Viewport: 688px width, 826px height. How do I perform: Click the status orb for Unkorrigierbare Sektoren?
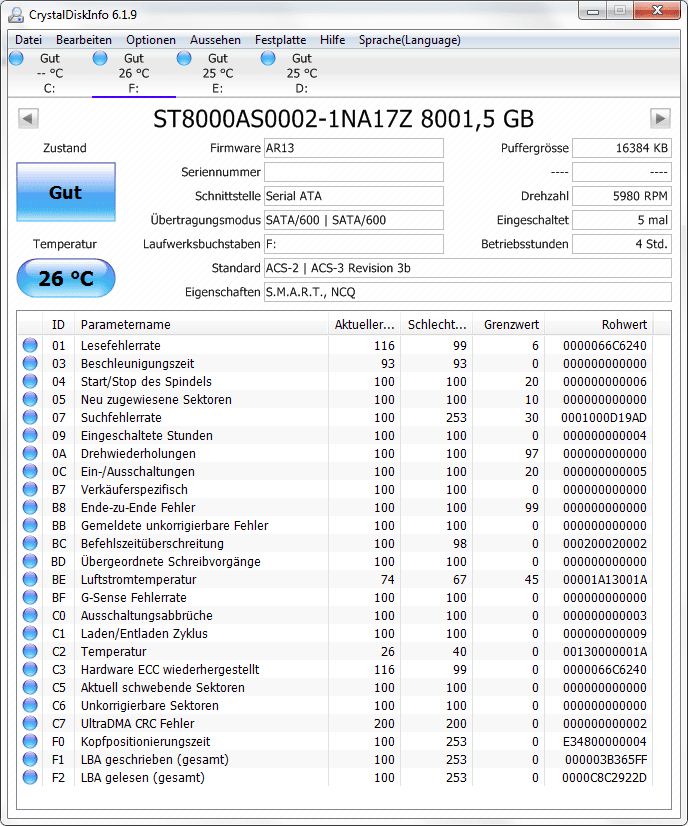[30, 705]
